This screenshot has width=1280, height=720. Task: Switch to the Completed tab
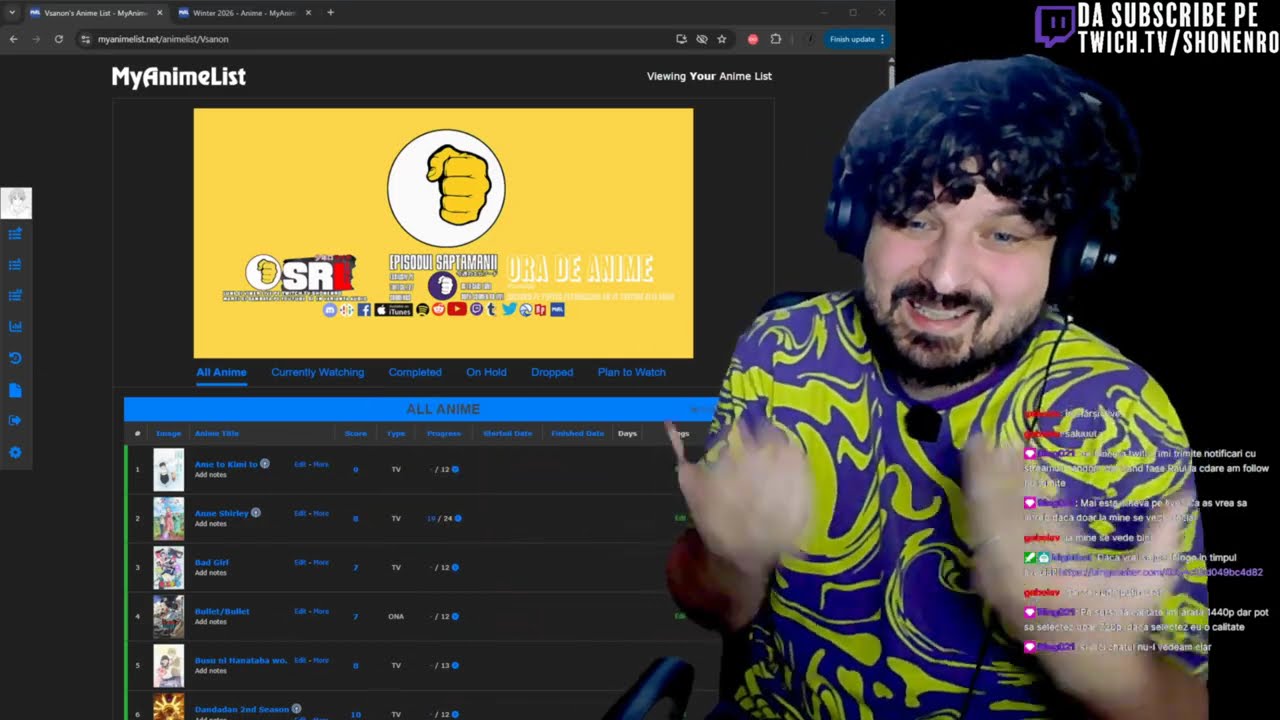pos(415,372)
